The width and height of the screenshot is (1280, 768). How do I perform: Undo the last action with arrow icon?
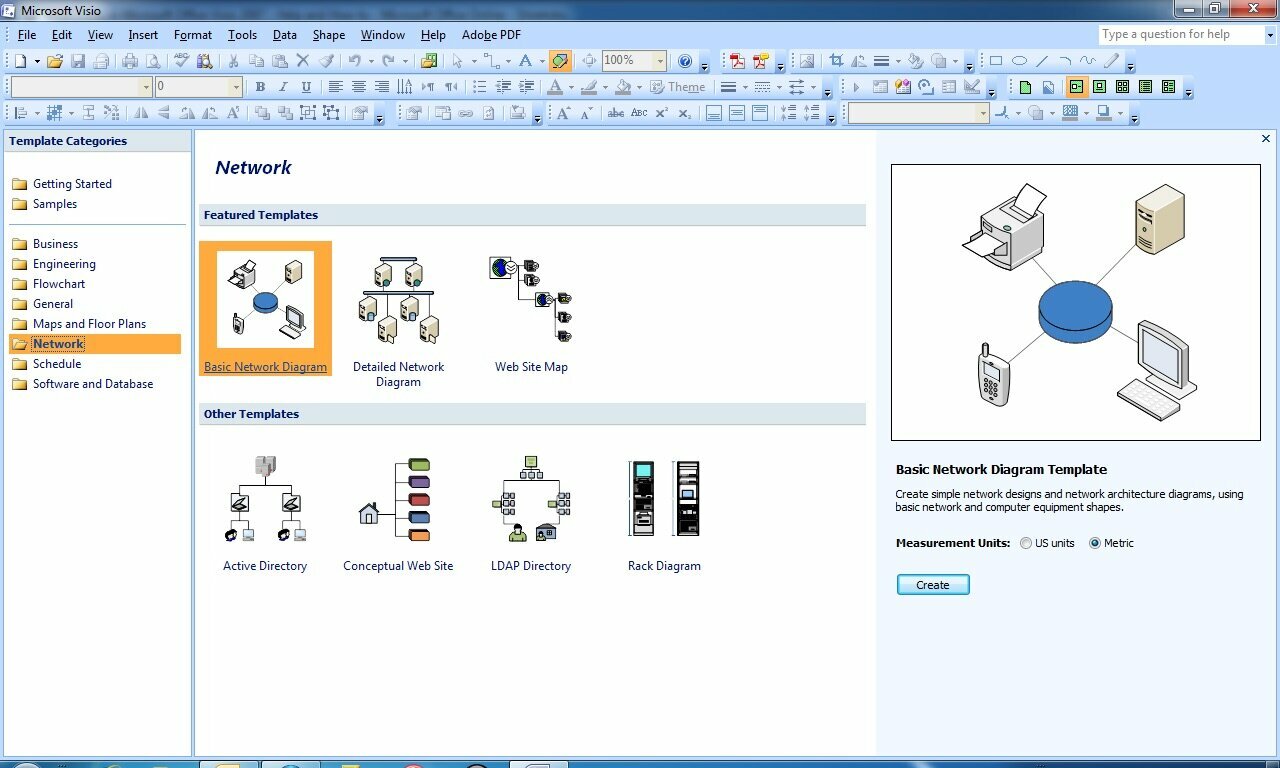(x=354, y=61)
